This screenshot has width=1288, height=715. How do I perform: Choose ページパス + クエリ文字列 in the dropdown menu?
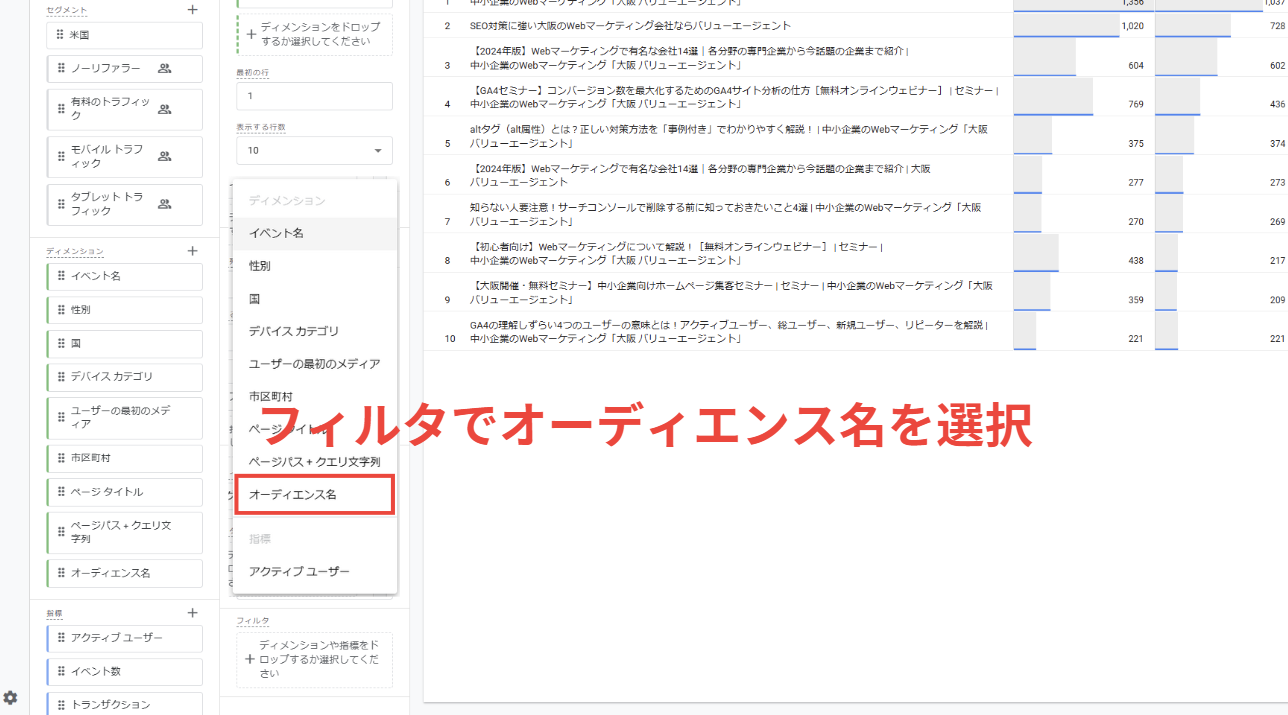[x=315, y=462]
